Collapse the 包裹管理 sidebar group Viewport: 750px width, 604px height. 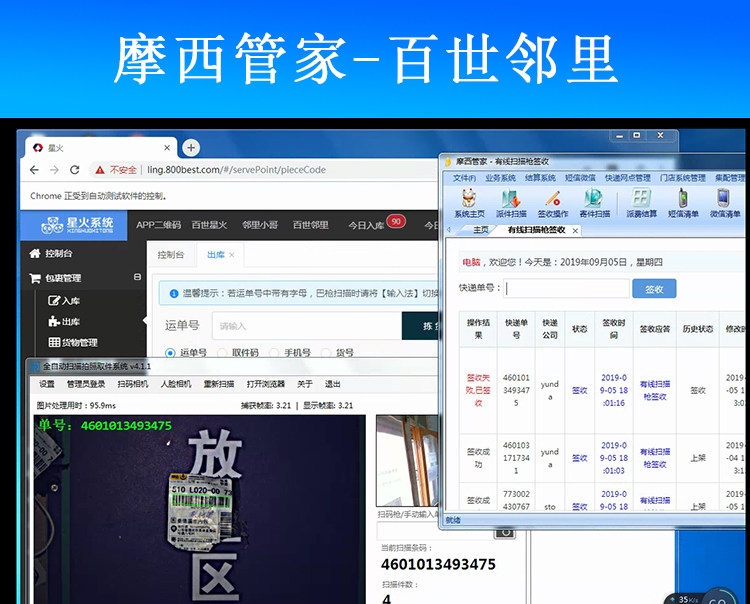point(137,277)
